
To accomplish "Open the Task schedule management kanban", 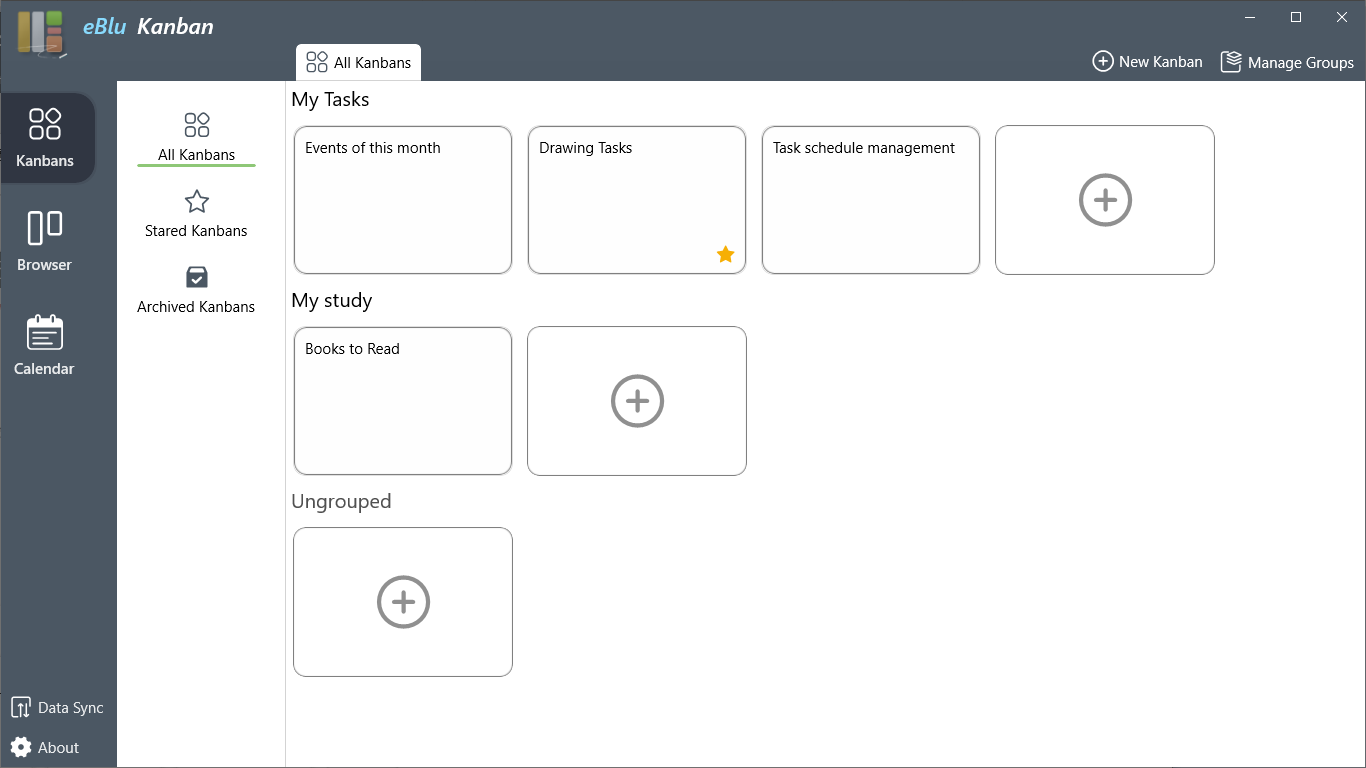I will (871, 200).
